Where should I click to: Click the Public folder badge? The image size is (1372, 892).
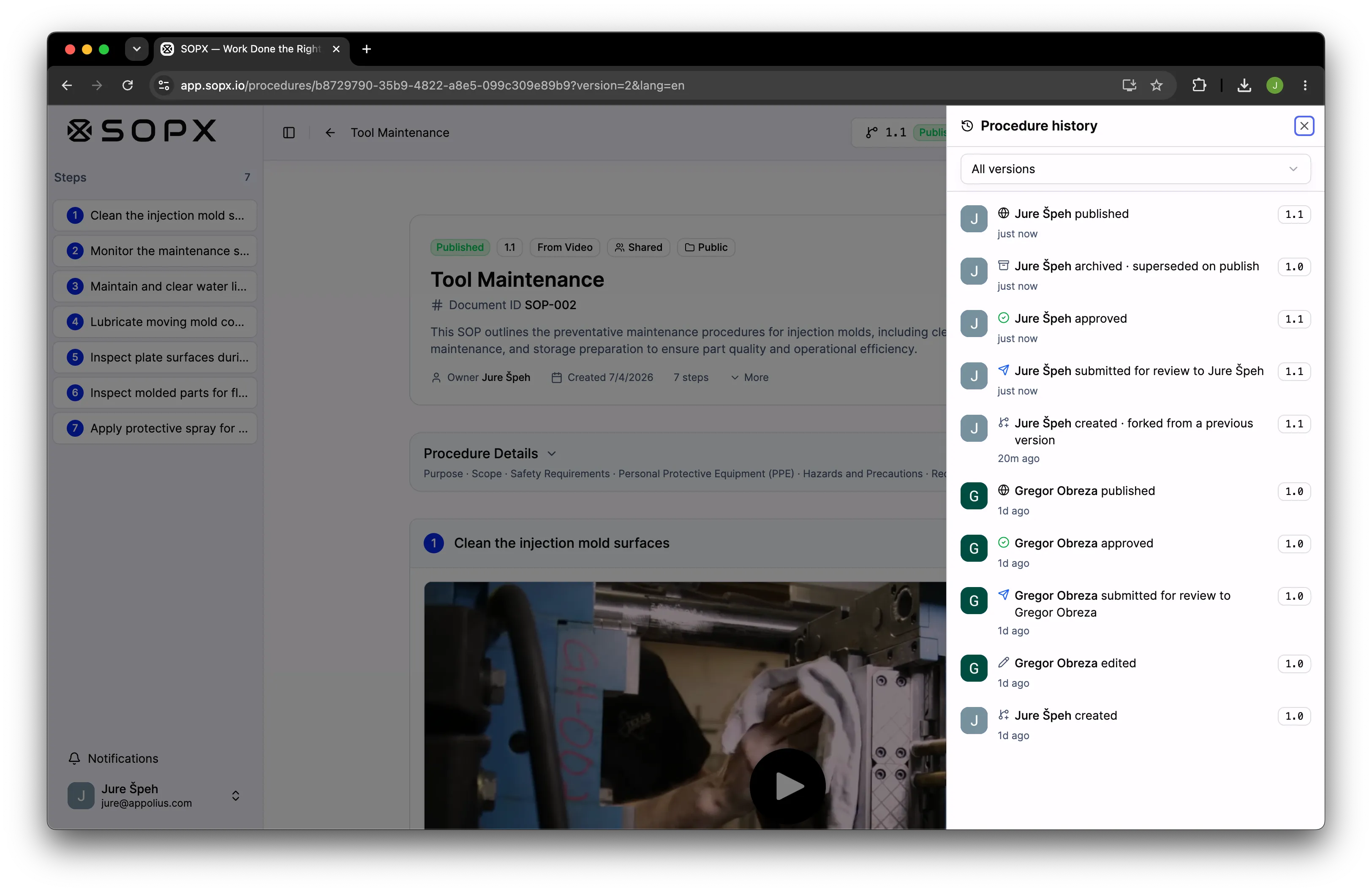705,247
